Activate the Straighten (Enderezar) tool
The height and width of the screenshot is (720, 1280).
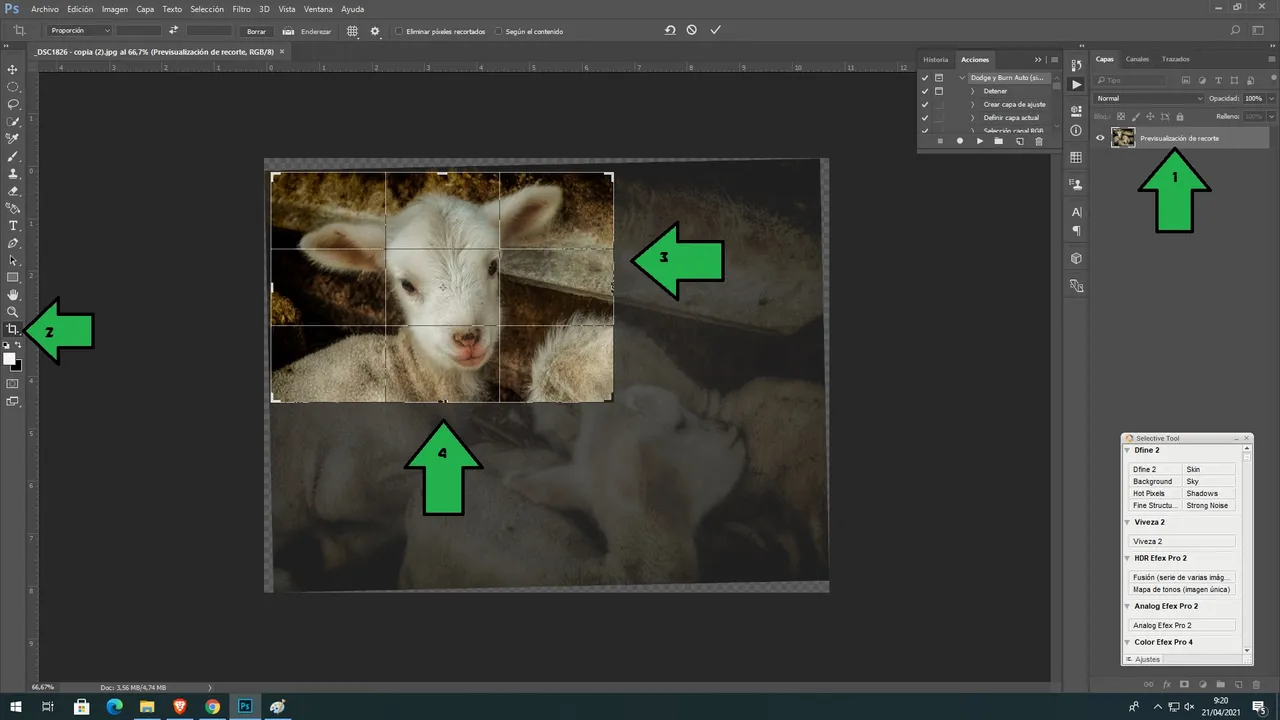[307, 31]
